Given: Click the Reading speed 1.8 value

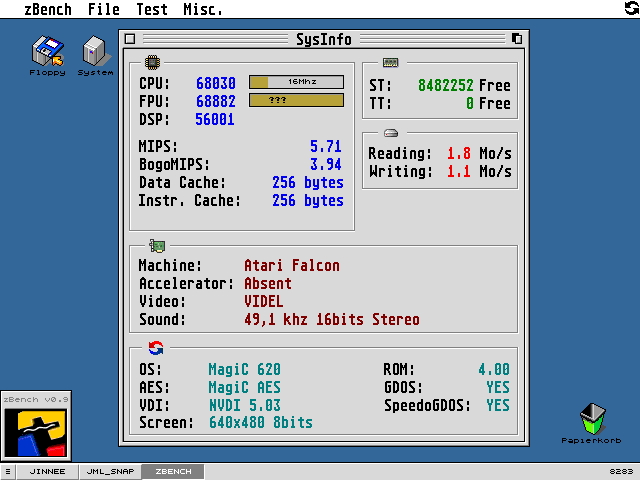Looking at the screenshot, I should click(459, 153).
